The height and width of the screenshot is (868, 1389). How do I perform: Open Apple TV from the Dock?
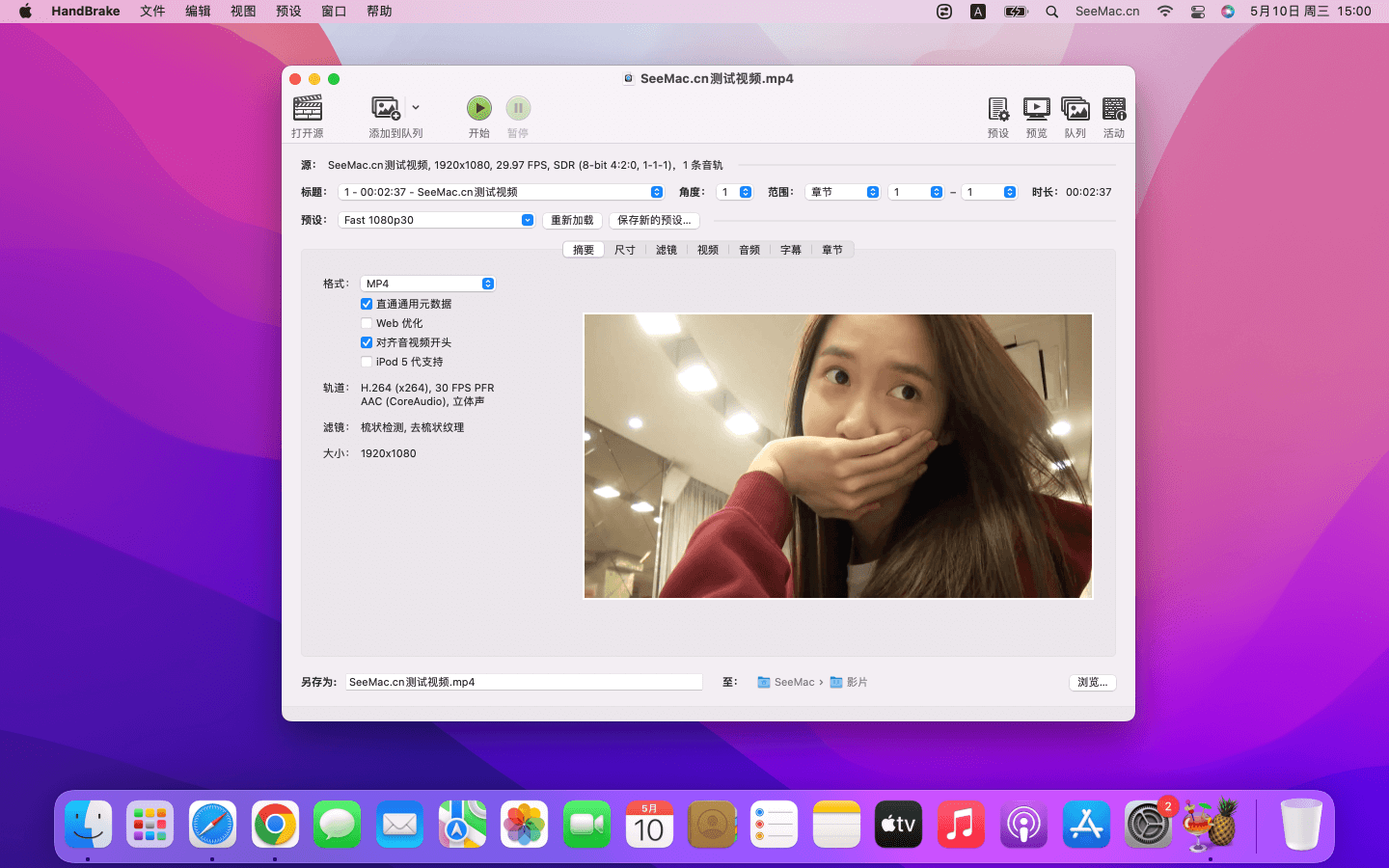[898, 825]
